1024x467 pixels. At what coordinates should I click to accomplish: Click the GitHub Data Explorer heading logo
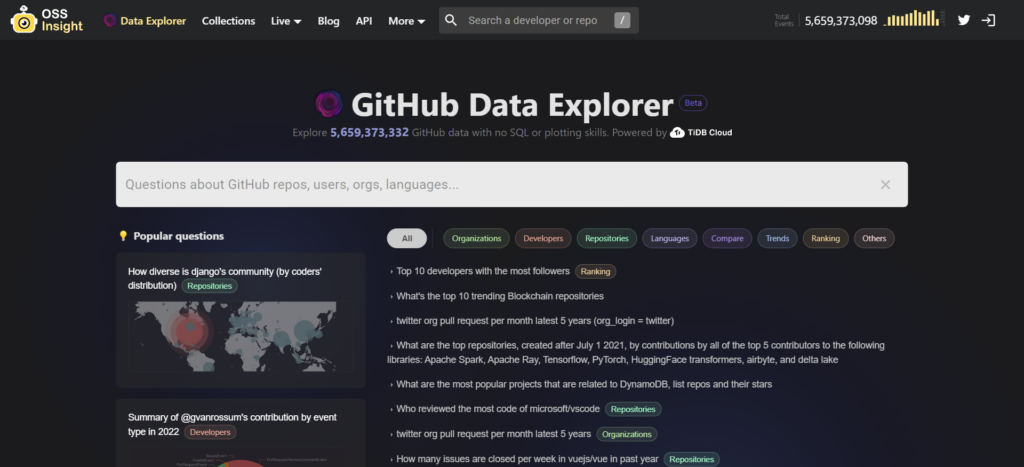329,103
